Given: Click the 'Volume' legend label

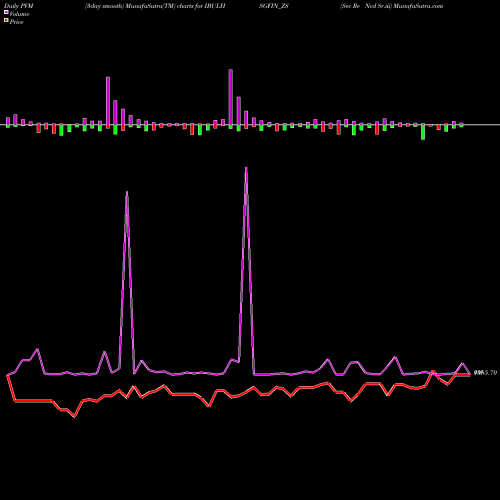Looking at the screenshot, I should click(19, 14).
